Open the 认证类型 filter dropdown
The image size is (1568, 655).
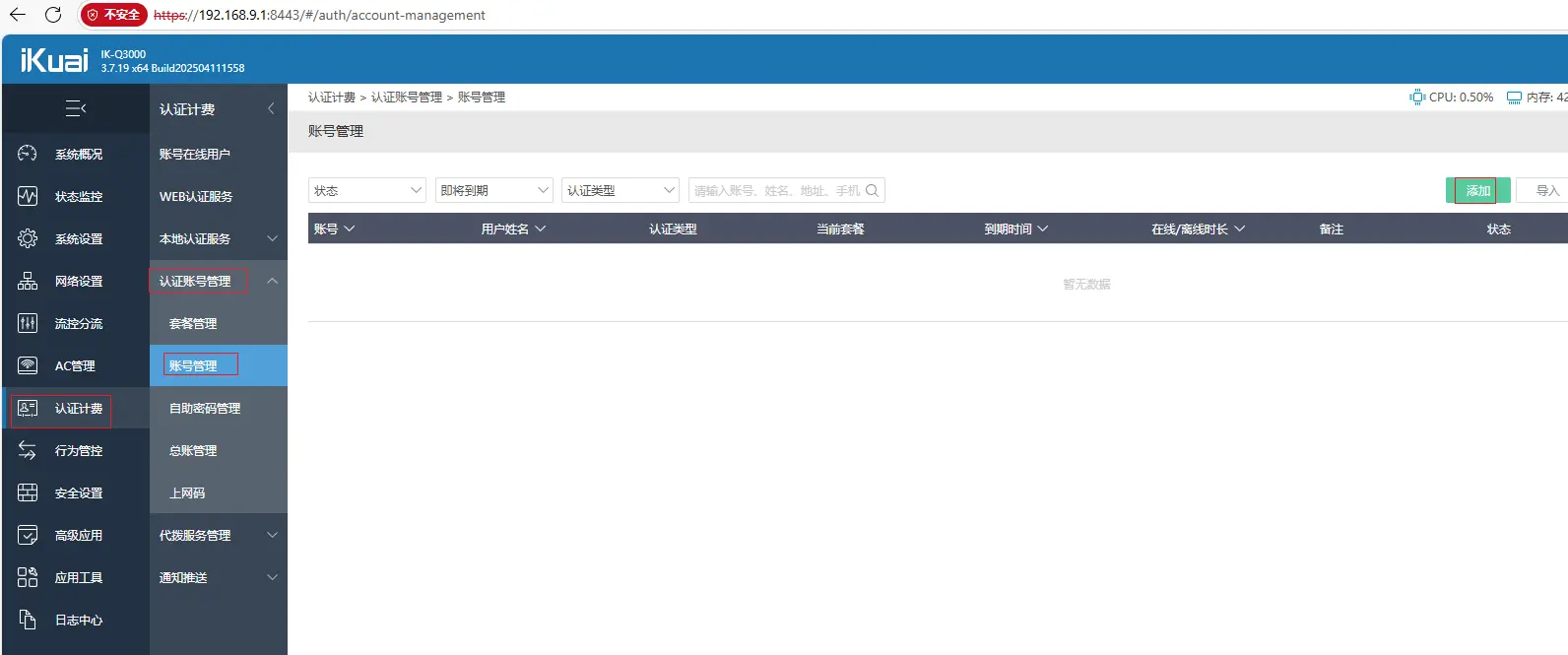620,190
